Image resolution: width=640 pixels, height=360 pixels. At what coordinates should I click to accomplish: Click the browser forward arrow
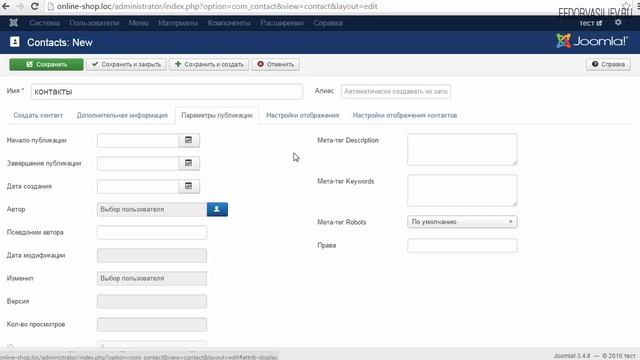[20, 6]
